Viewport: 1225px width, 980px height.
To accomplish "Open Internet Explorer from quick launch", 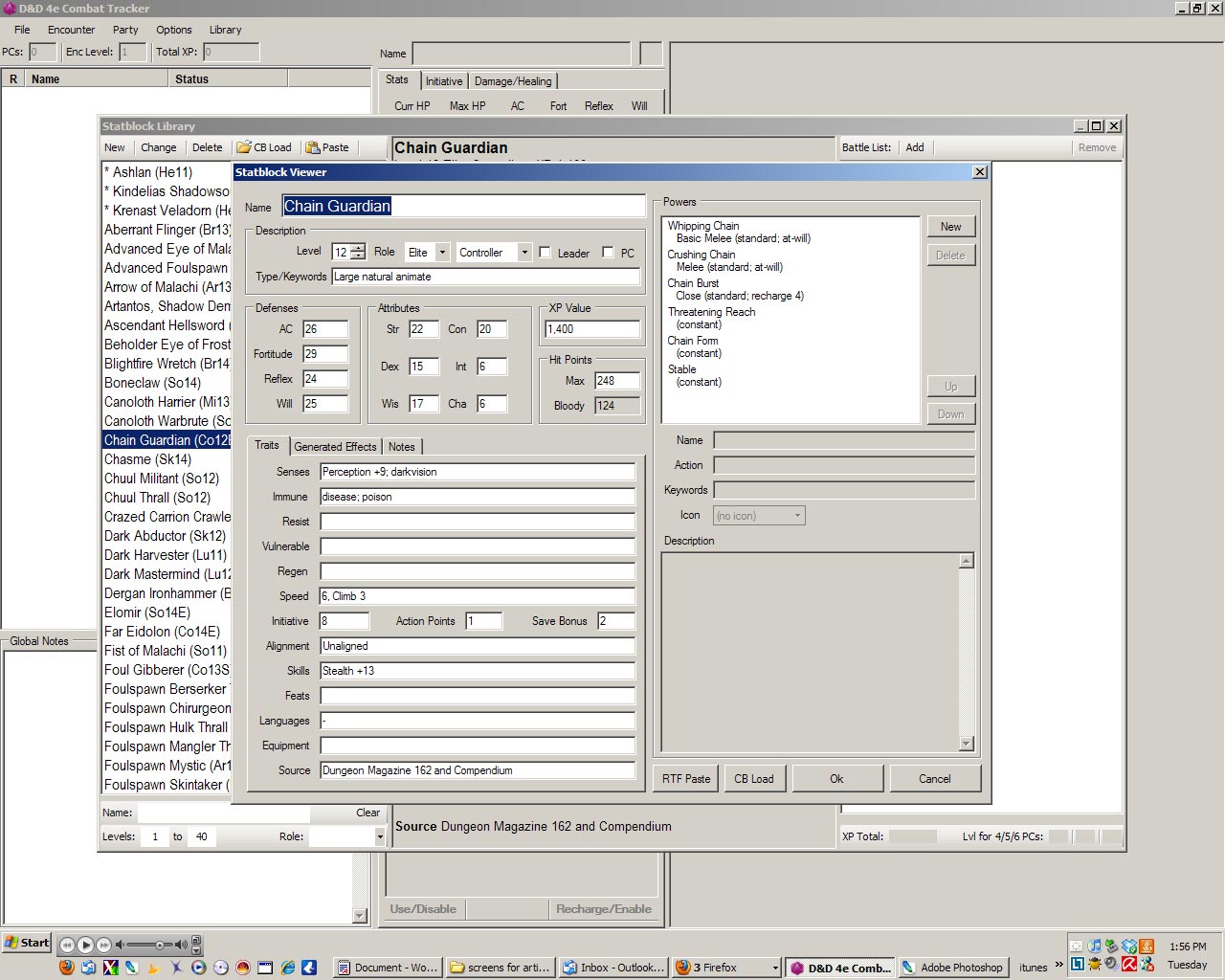I will 287,968.
